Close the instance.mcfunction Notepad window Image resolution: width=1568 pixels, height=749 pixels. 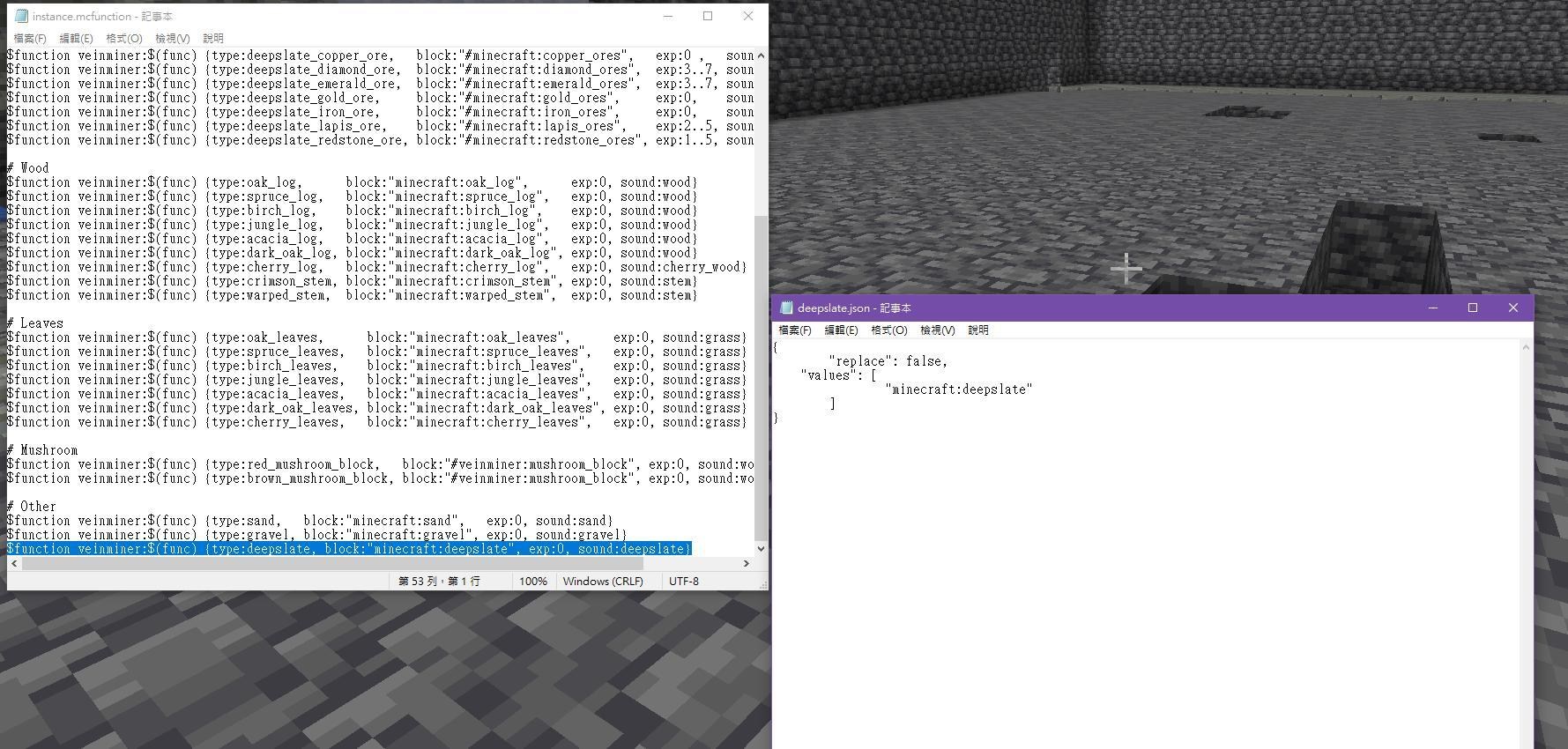tap(748, 16)
